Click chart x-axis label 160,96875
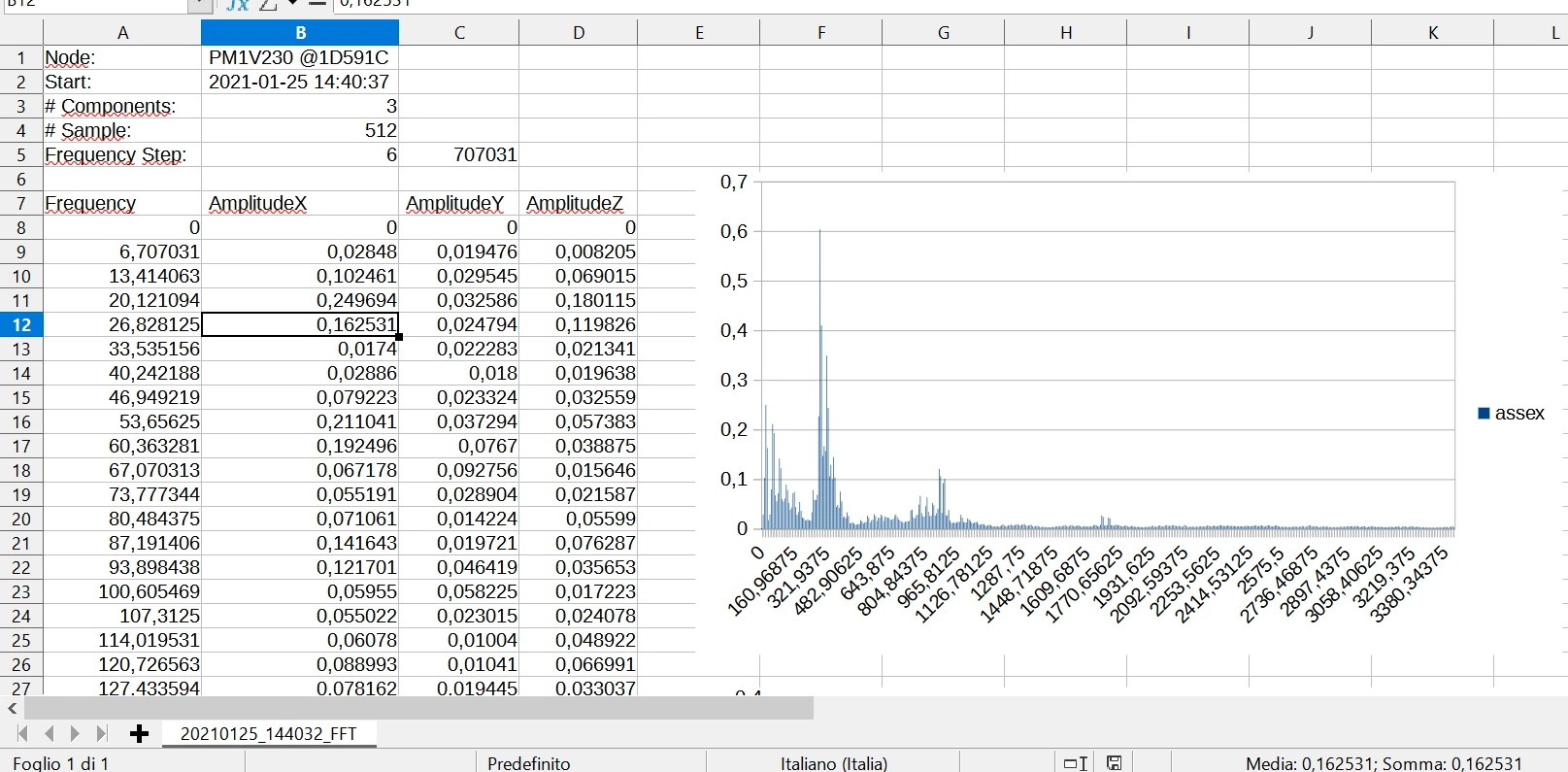The image size is (1568, 772). [x=762, y=582]
